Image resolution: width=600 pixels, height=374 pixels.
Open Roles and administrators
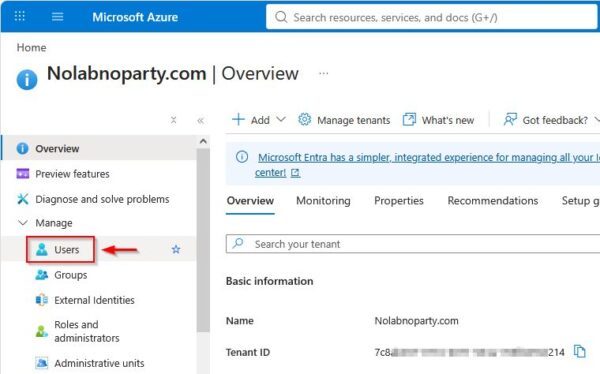click(x=86, y=331)
